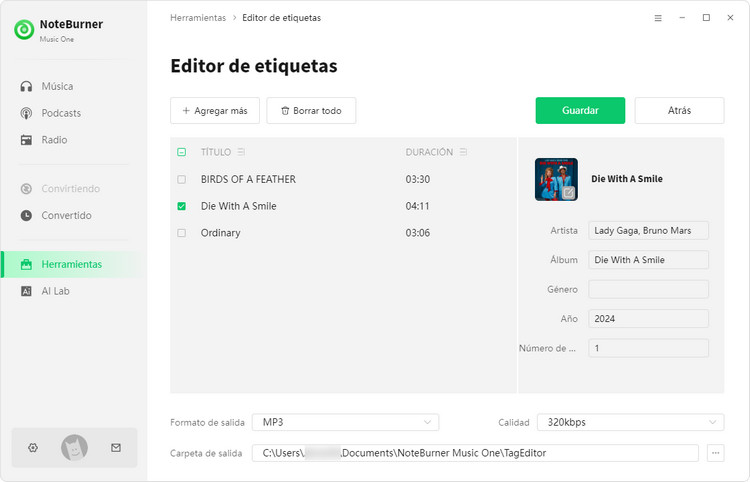The image size is (750, 482).
Task: Click Agregar más button
Action: (x=215, y=110)
